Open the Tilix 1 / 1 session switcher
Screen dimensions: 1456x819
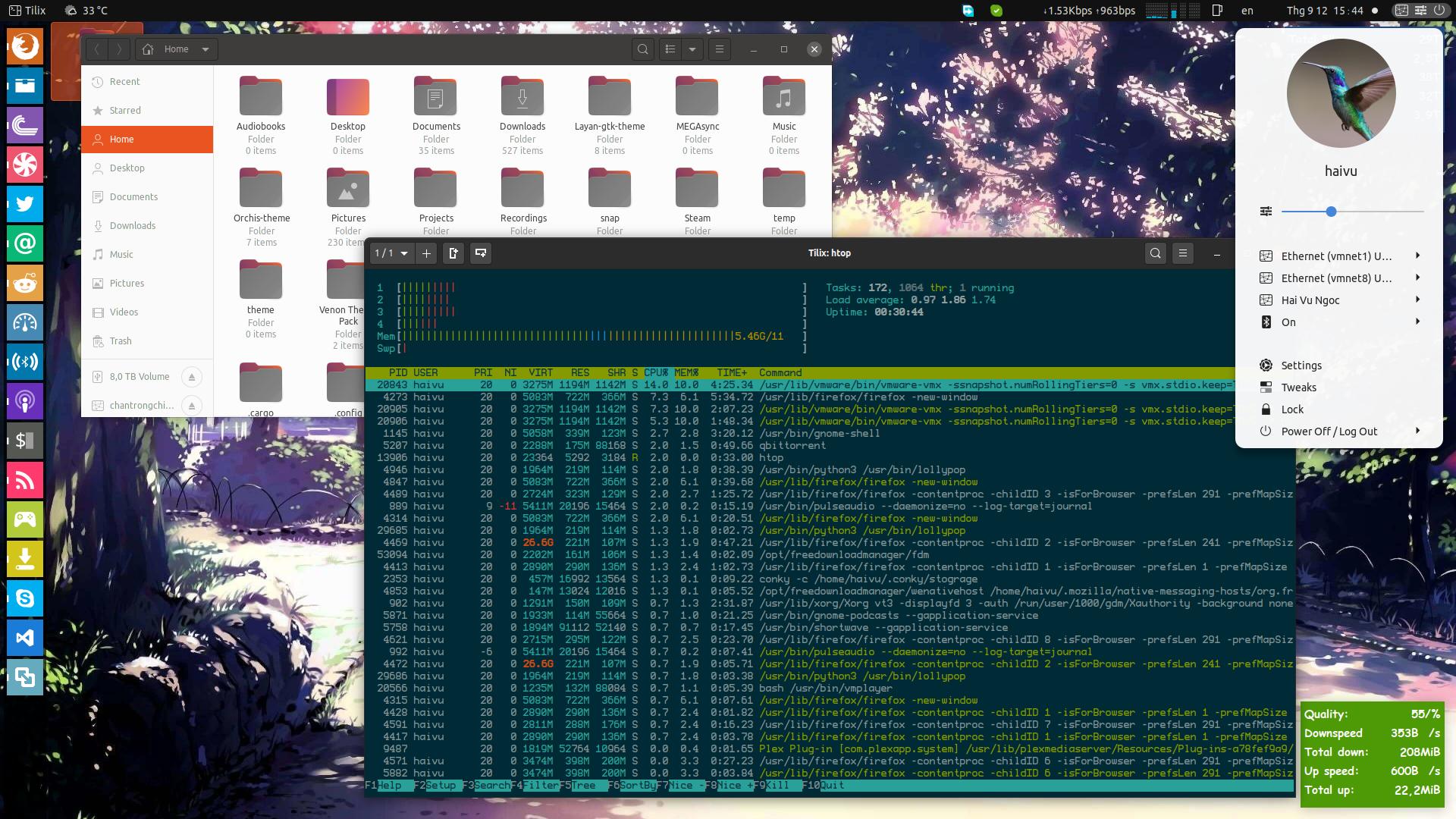coord(391,253)
